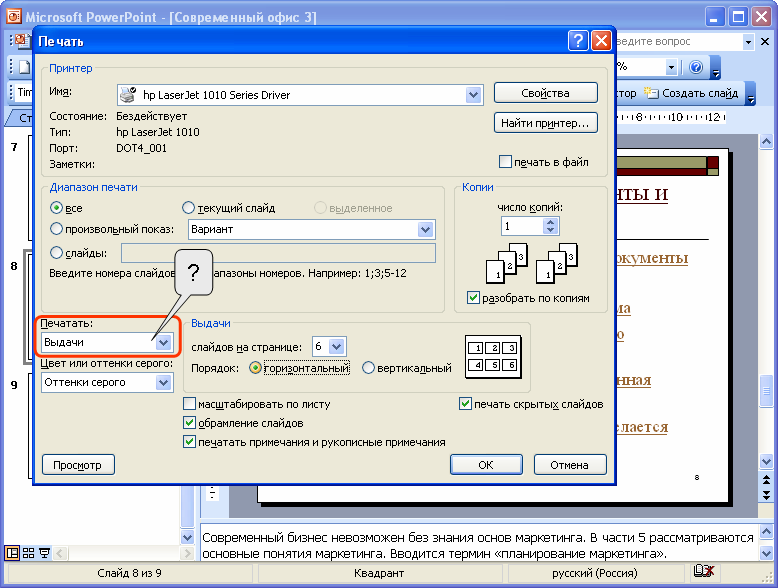Select 'текущий слайд' radio button

click(189, 208)
